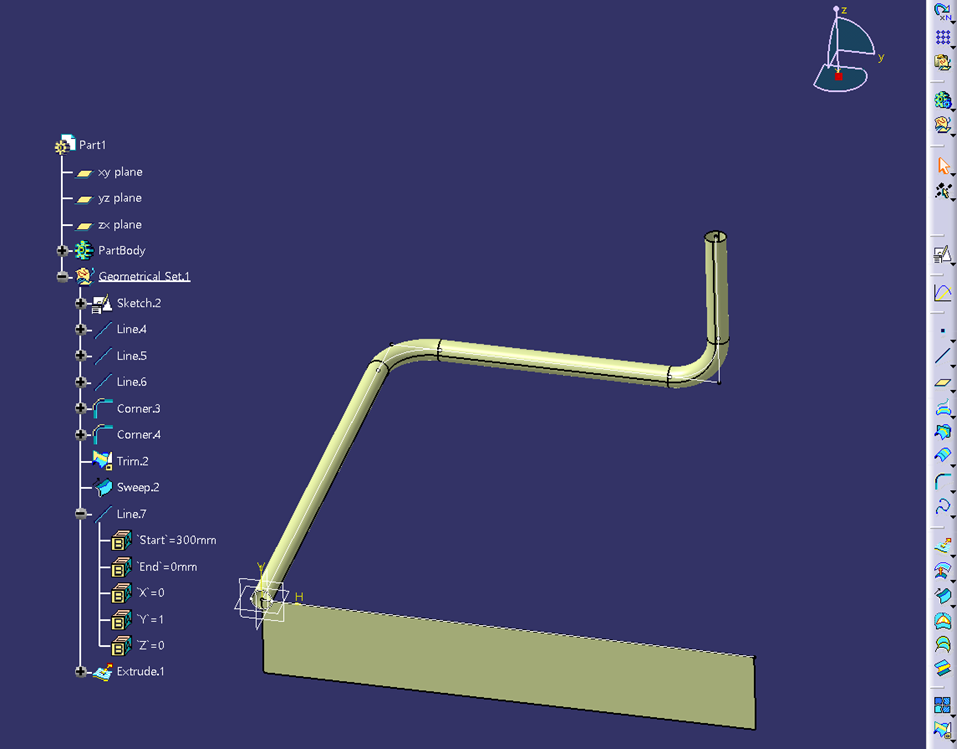This screenshot has width=957, height=749.
Task: Select the Object Repetition tool
Action: (x=942, y=12)
